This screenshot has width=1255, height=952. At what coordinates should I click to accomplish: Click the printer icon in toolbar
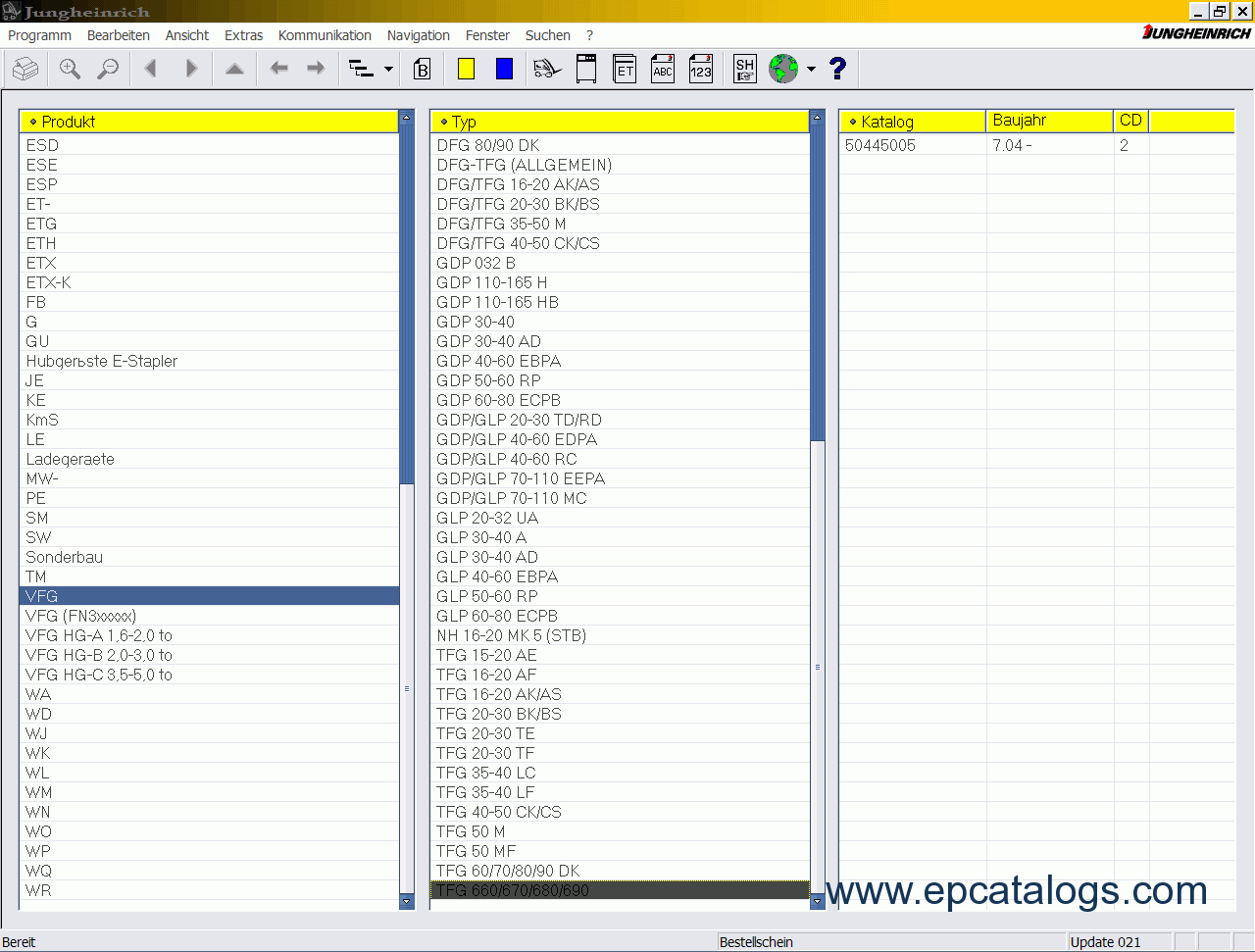pyautogui.click(x=25, y=69)
